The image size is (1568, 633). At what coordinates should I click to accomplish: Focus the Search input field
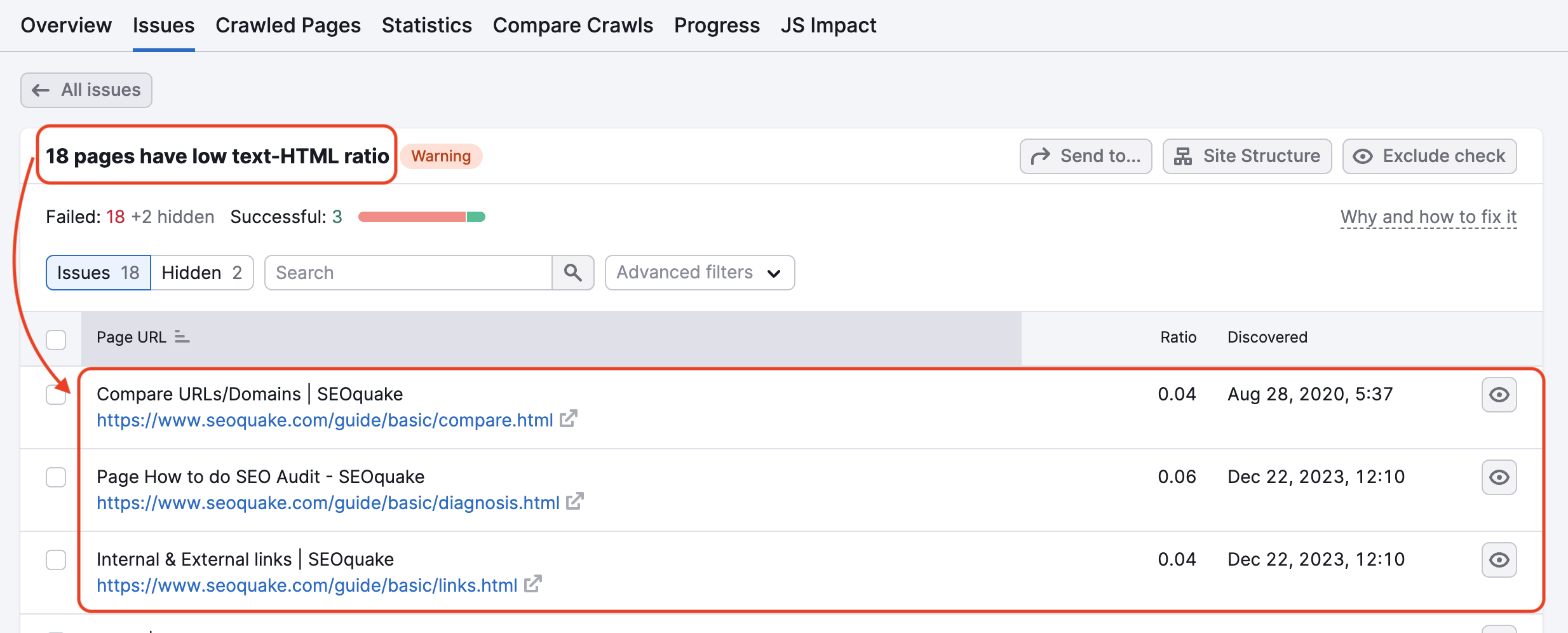point(409,273)
